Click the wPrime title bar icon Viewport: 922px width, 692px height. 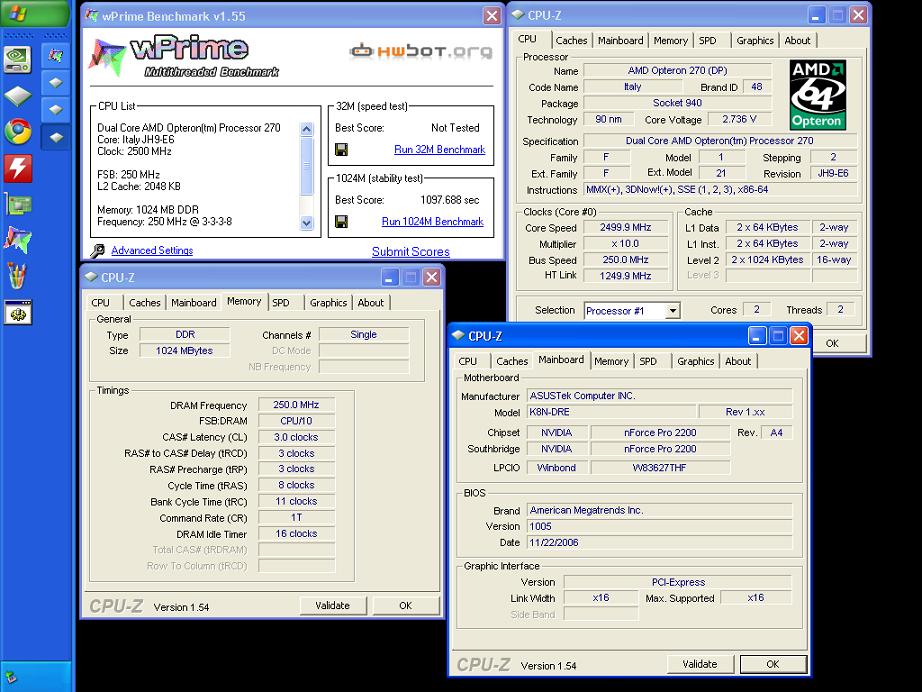(x=92, y=16)
